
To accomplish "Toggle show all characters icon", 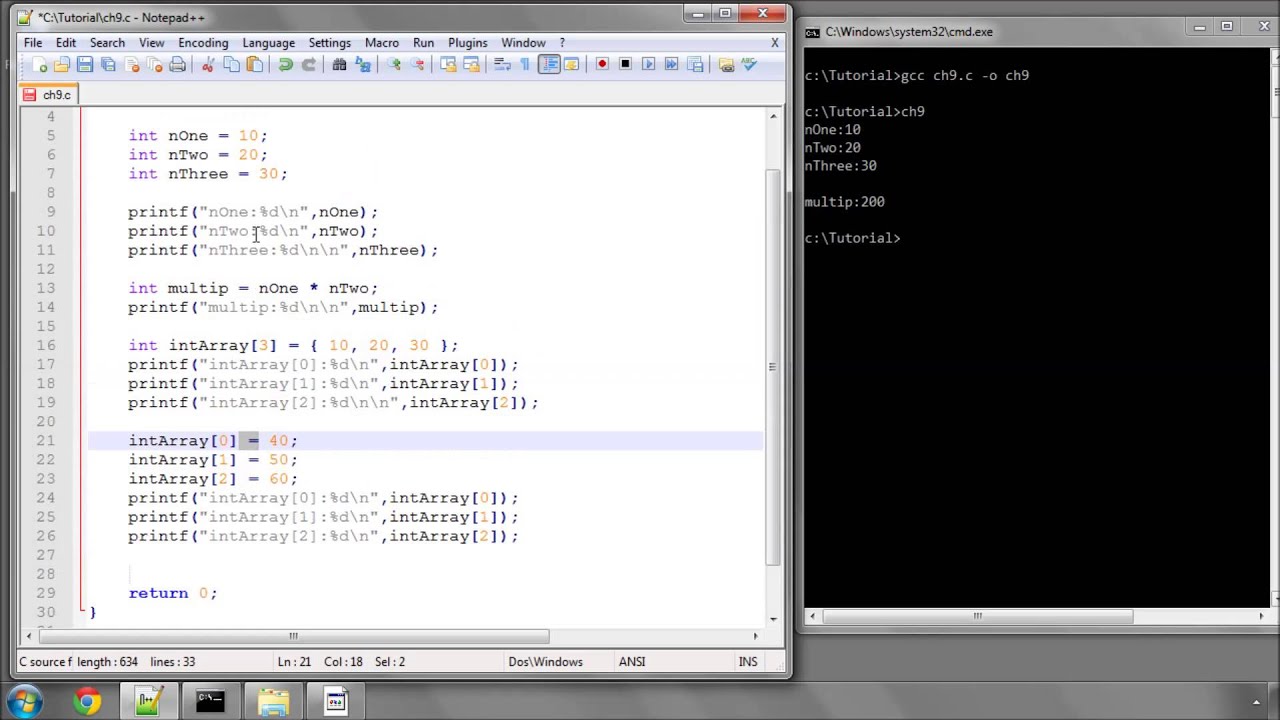I will coord(525,65).
